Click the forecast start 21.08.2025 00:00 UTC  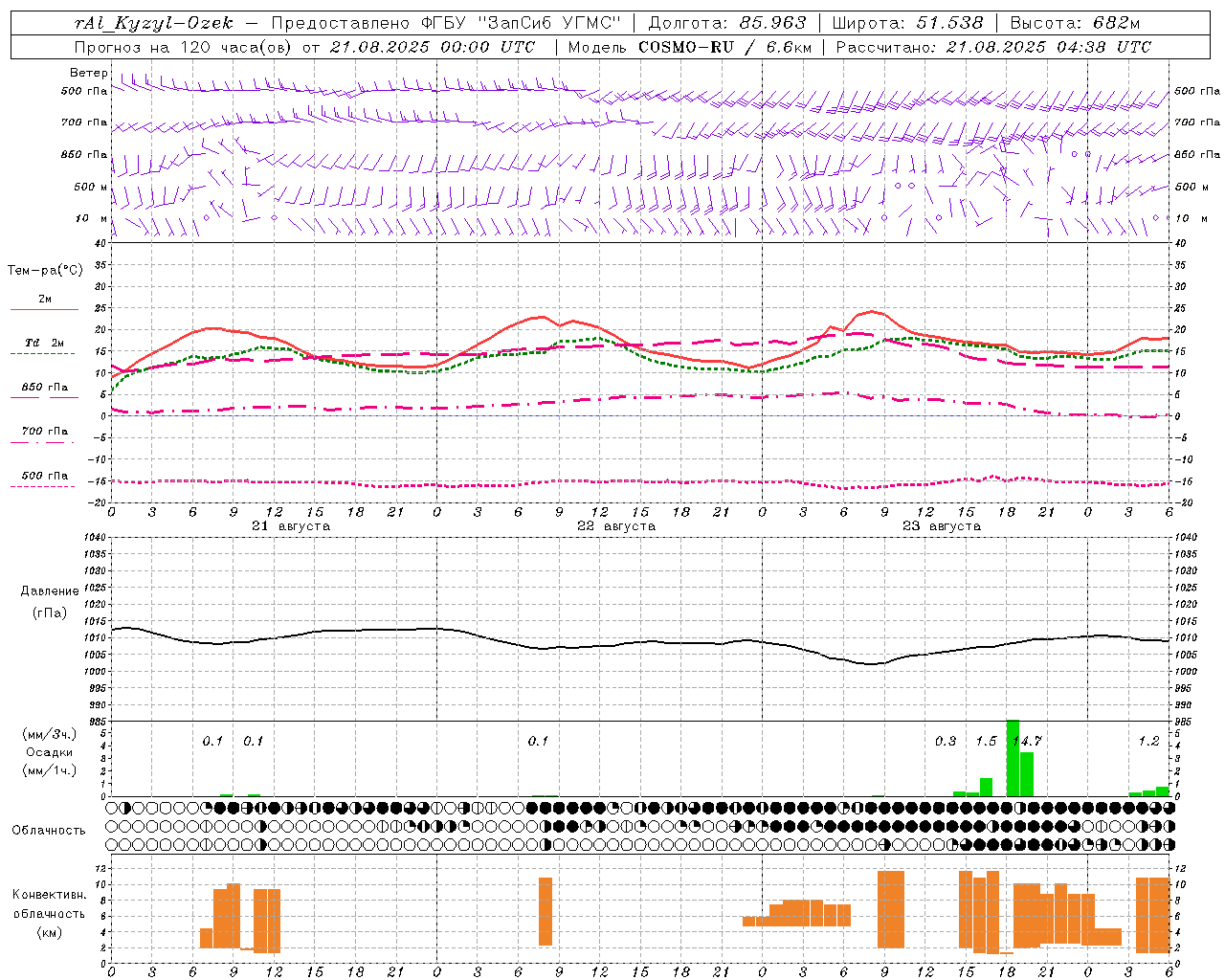tap(433, 47)
